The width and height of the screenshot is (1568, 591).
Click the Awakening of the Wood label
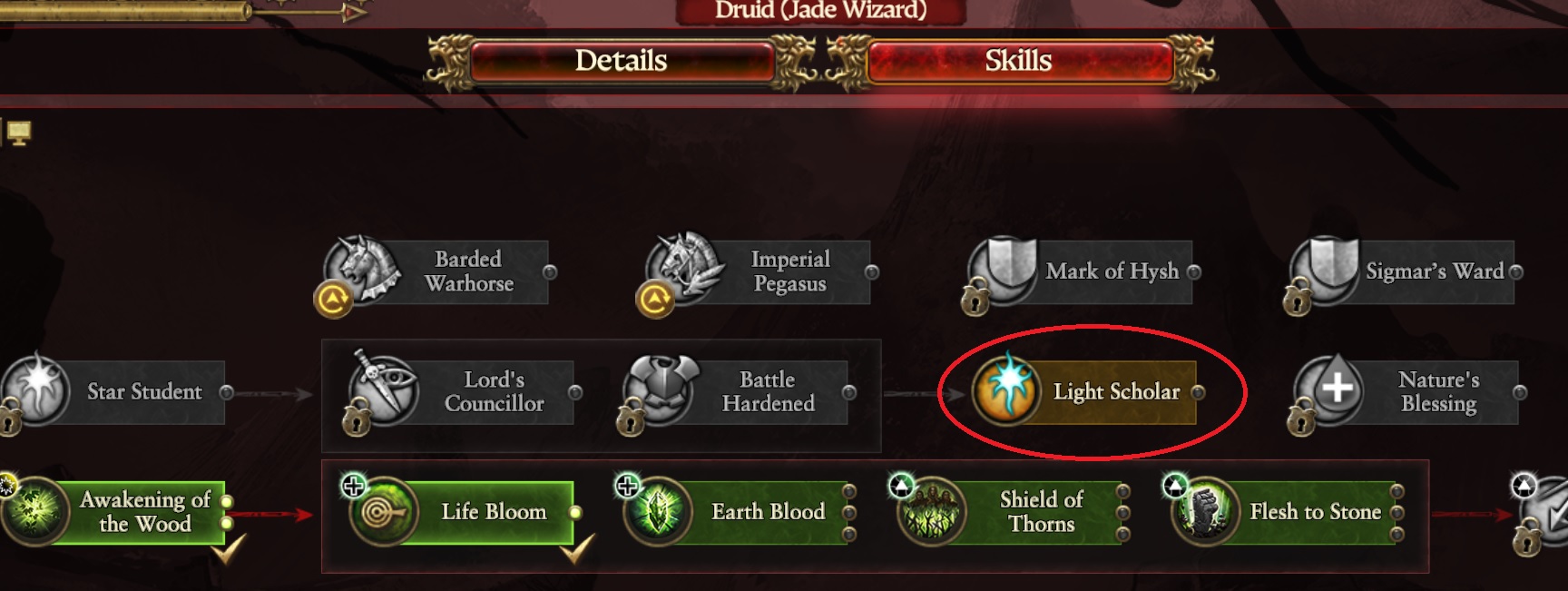145,511
